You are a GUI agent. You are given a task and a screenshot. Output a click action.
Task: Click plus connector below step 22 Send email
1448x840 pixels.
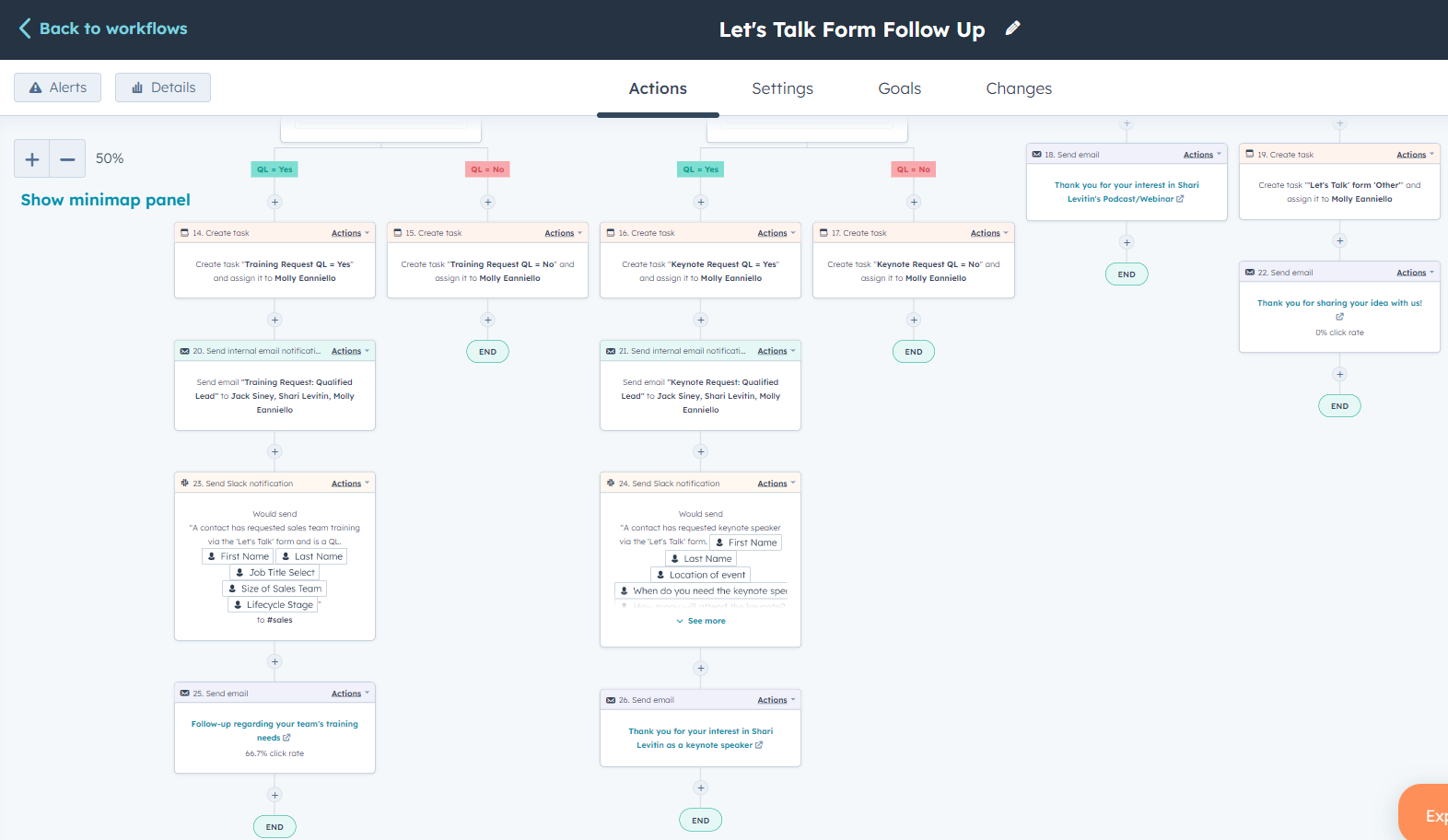click(x=1340, y=374)
